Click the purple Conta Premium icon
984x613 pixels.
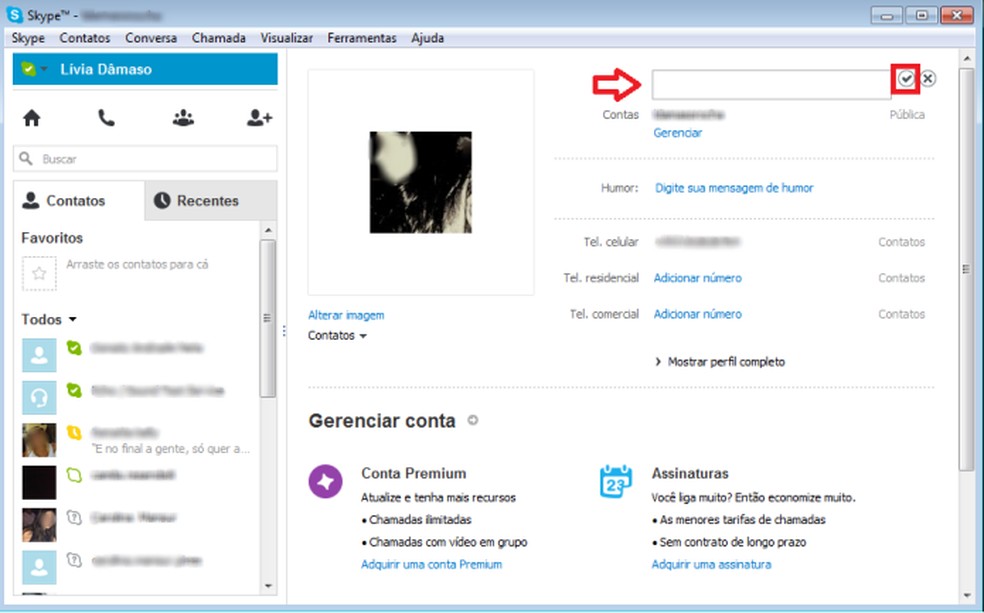coord(325,481)
